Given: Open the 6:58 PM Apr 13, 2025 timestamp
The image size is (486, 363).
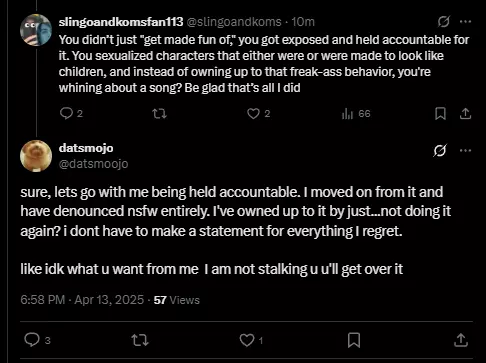Looking at the screenshot, I should (x=82, y=300).
